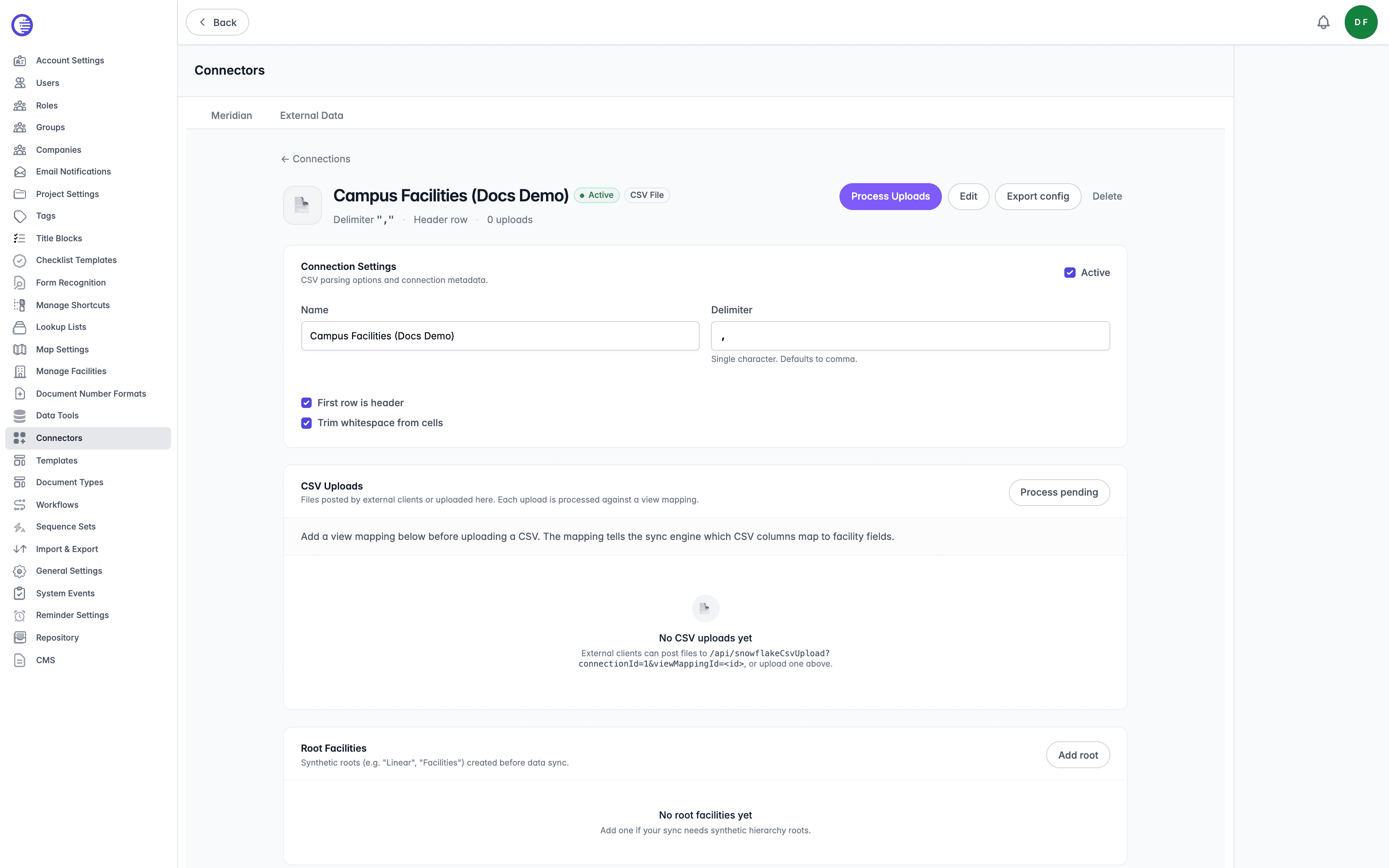Image resolution: width=1389 pixels, height=868 pixels.
Task: Open Connectors in the sidebar
Action: click(x=88, y=438)
